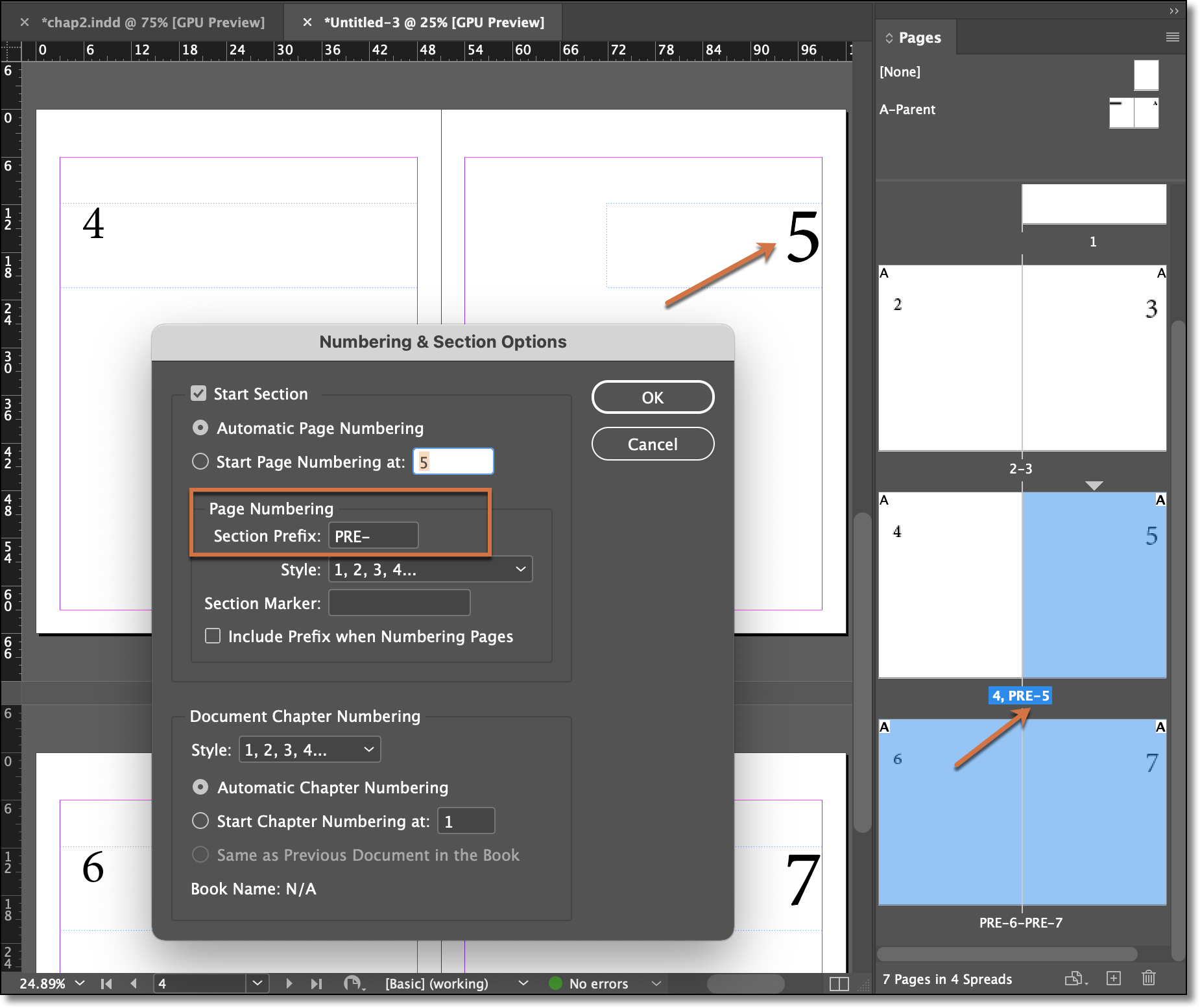This screenshot has height=1008, width=1200.
Task: Jump to last page with status bar icon
Action: pos(317,983)
